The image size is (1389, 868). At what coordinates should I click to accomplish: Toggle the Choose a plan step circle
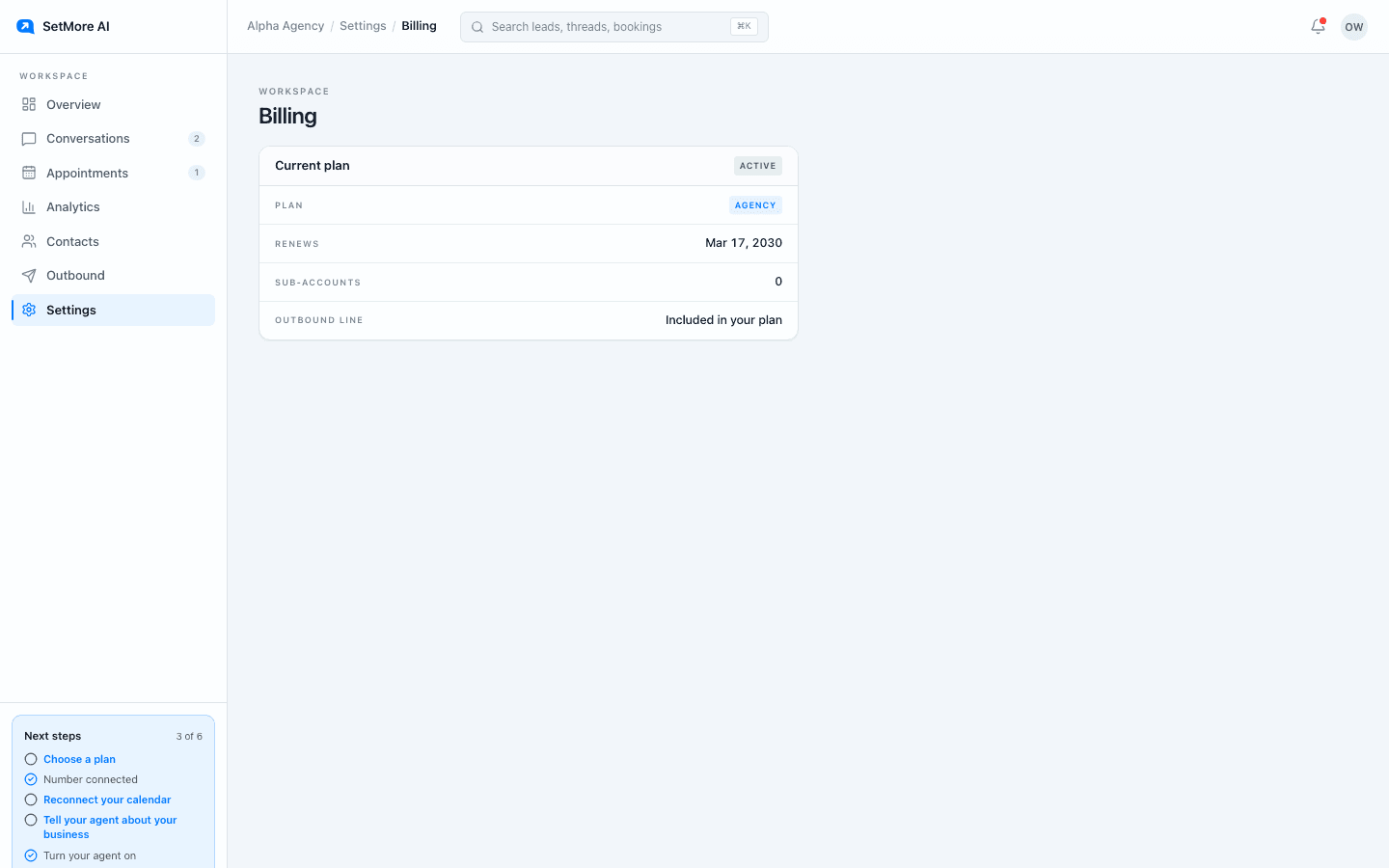31,759
